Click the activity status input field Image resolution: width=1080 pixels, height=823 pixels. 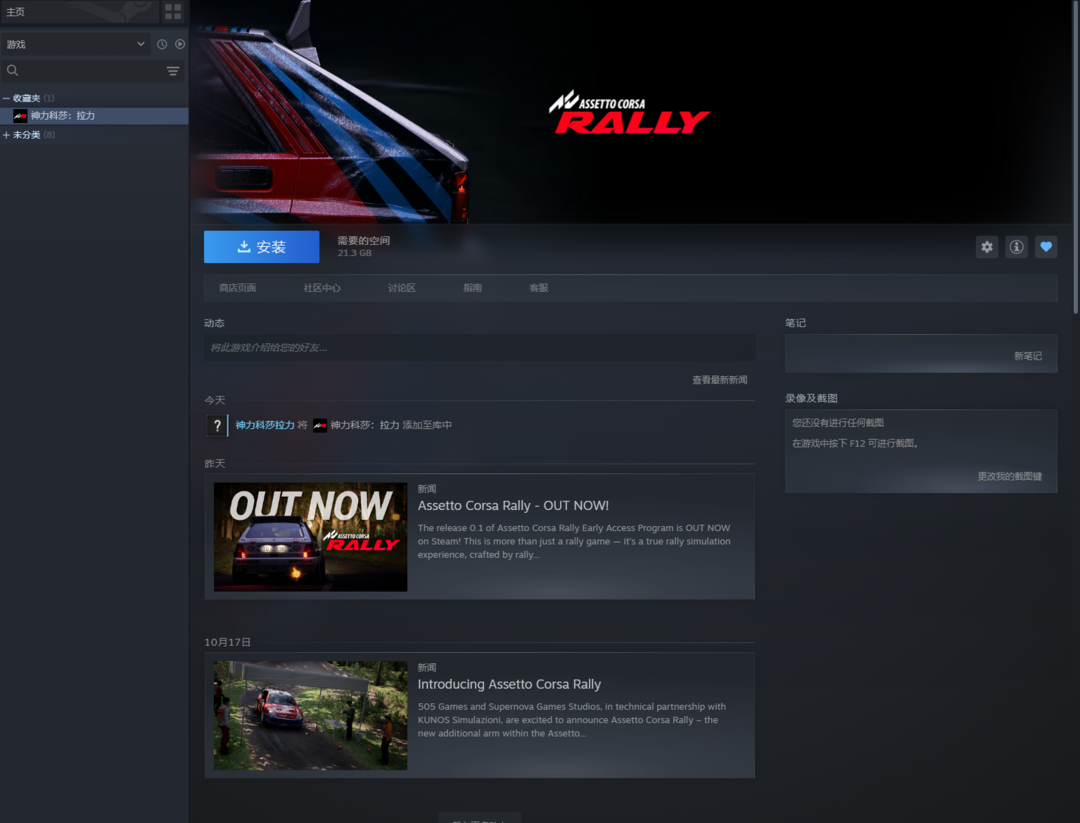click(x=479, y=348)
